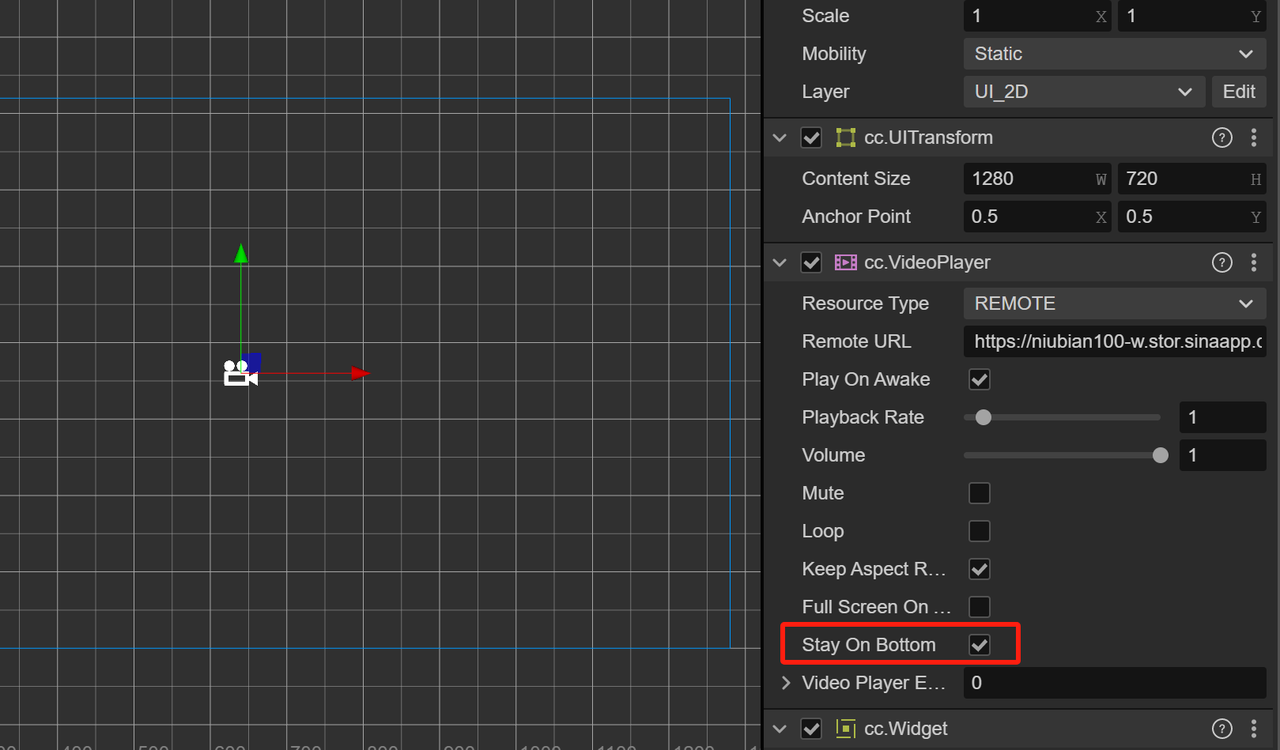The width and height of the screenshot is (1280, 750).
Task: Open help for cc.VideoPlayer component
Action: click(1221, 263)
